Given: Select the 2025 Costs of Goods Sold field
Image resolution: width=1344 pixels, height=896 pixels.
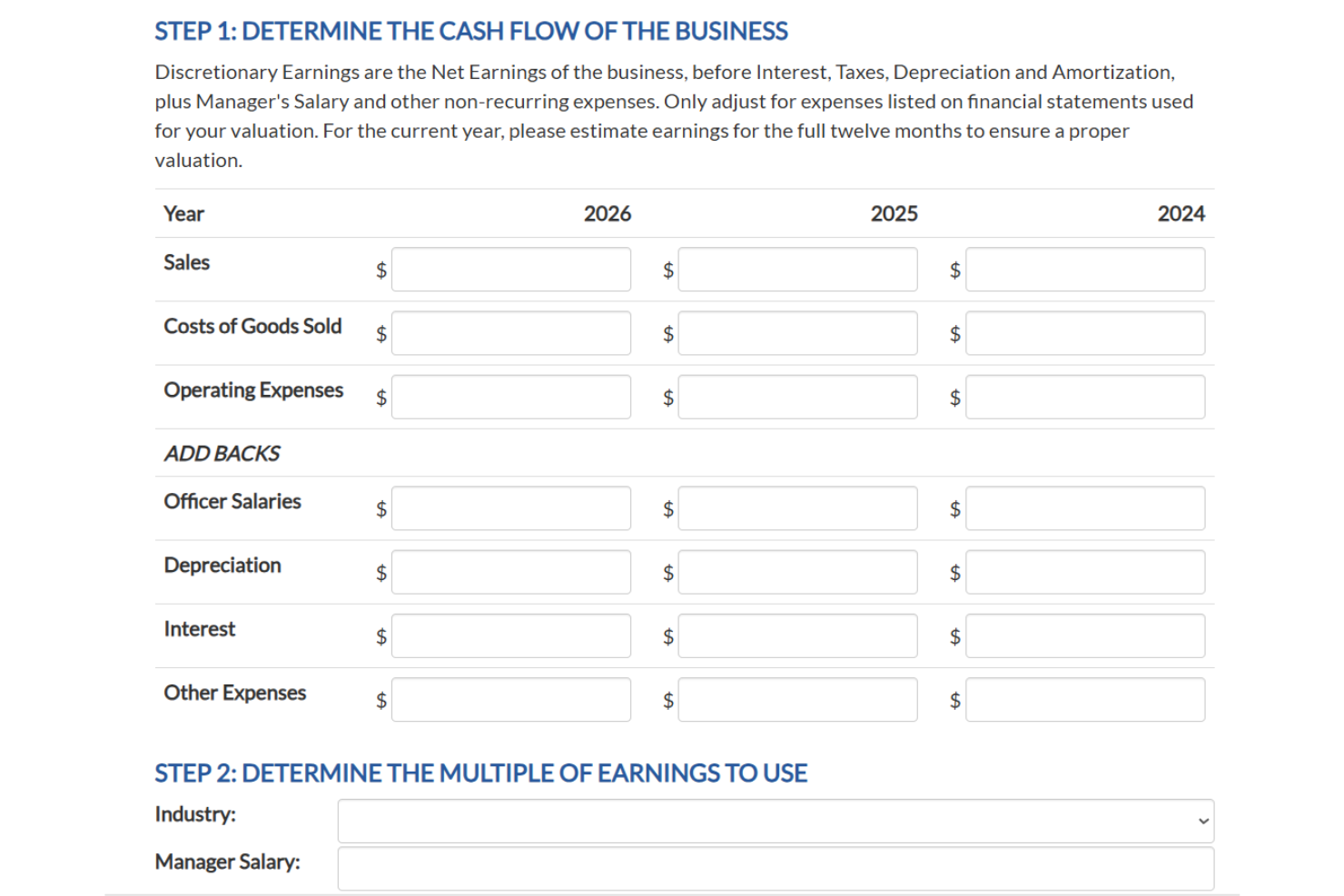Looking at the screenshot, I should 797,333.
